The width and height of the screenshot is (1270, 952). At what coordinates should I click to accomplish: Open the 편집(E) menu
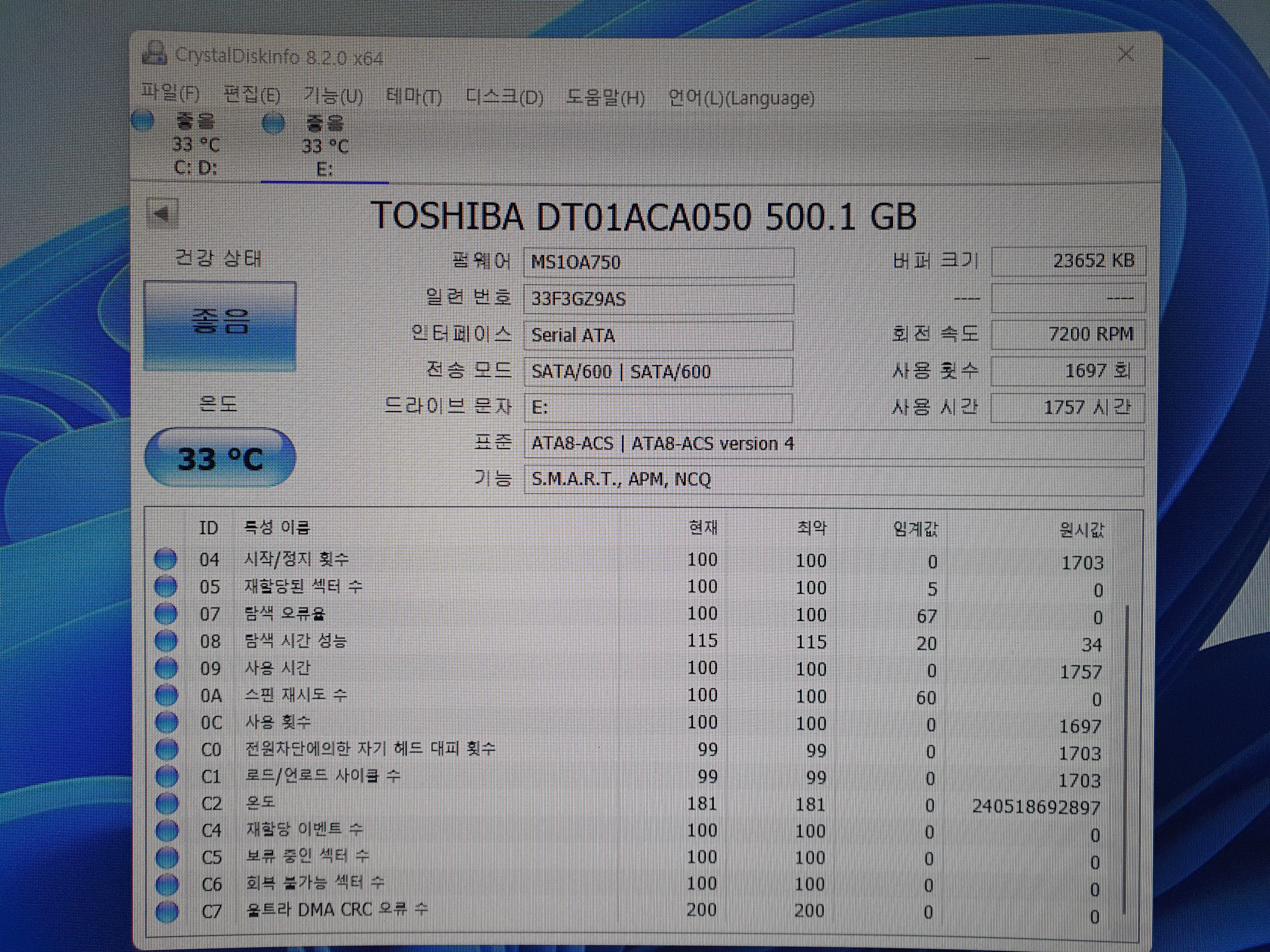(x=252, y=95)
